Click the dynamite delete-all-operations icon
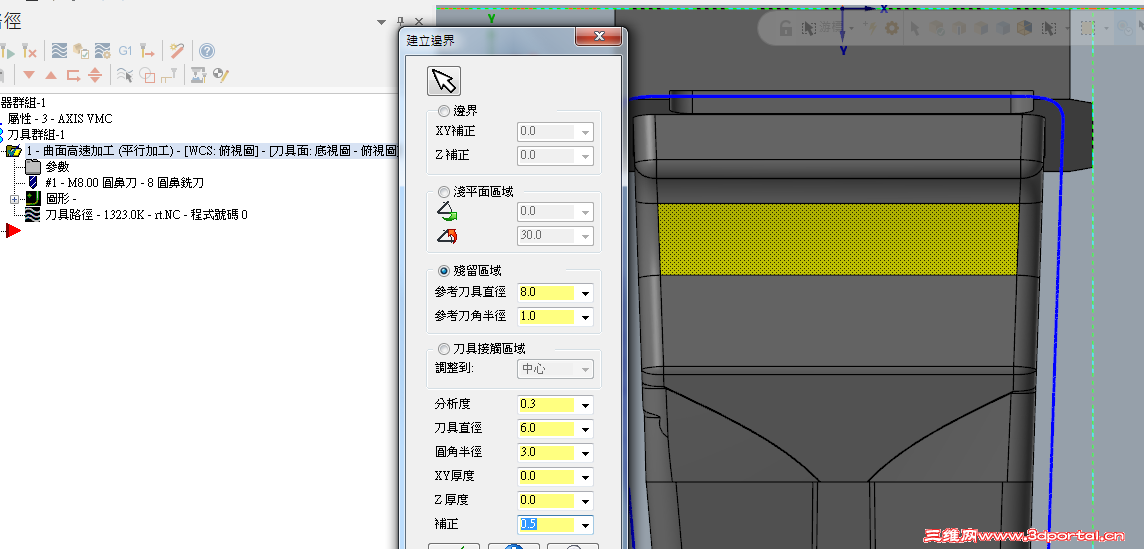1144x549 pixels. pos(177,50)
